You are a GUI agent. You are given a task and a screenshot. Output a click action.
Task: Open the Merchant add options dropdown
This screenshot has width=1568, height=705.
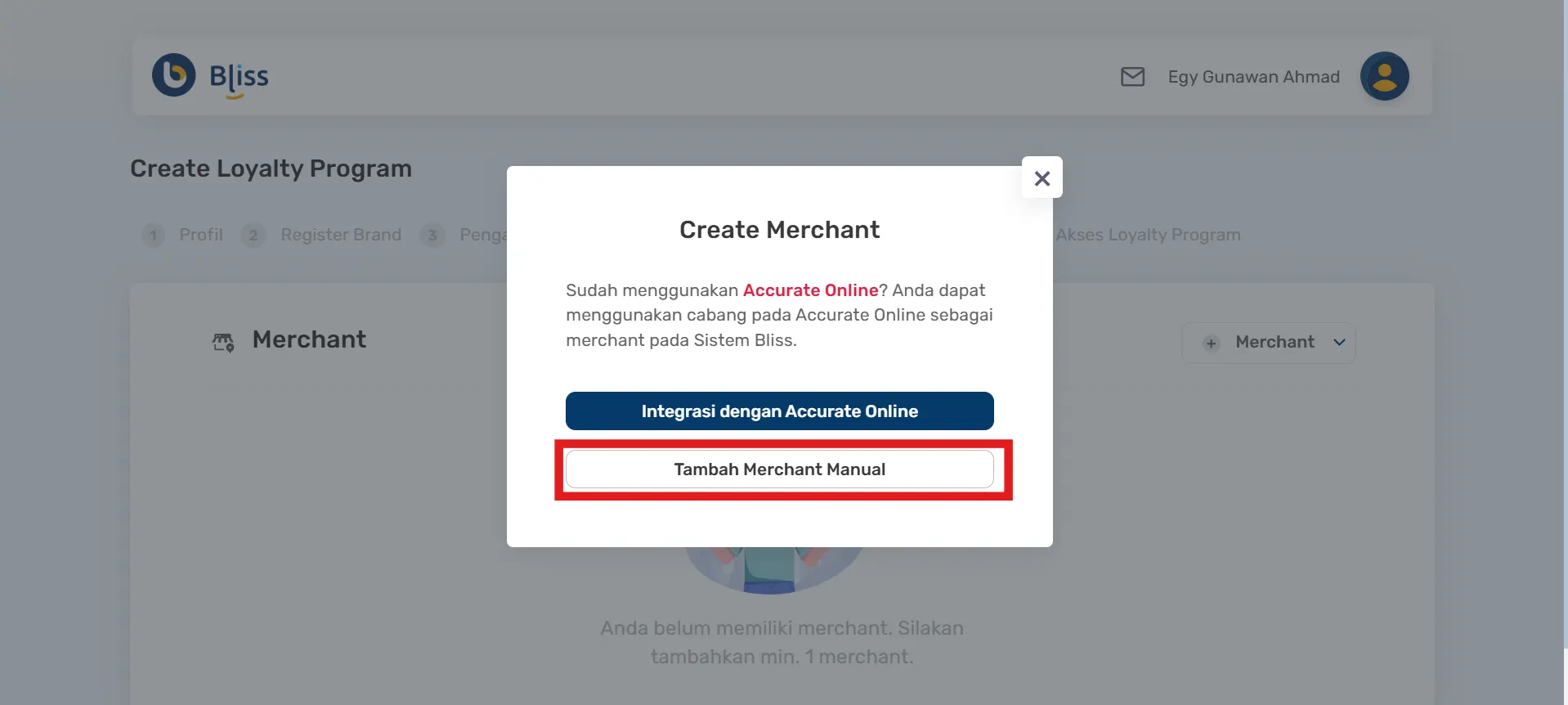click(x=1268, y=343)
